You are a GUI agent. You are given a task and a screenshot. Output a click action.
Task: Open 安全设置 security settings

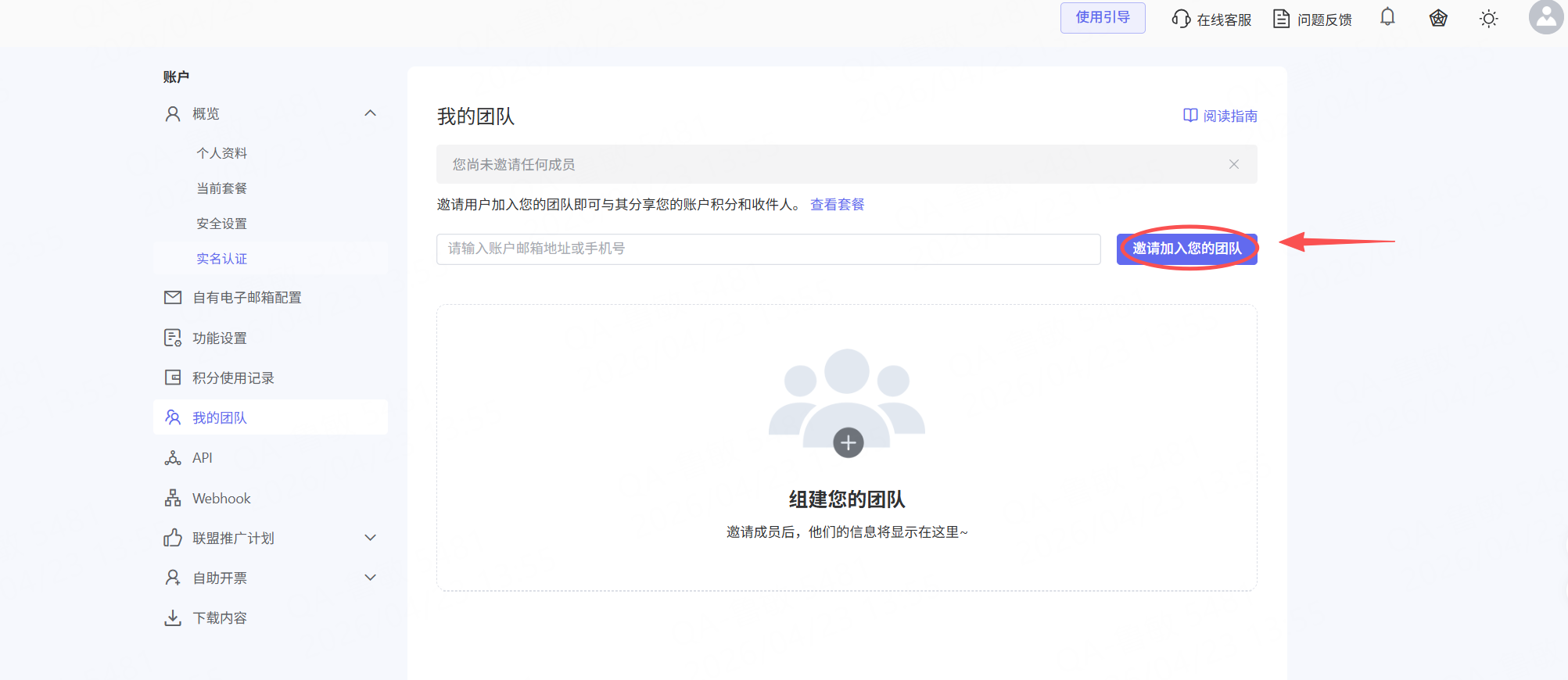click(221, 224)
